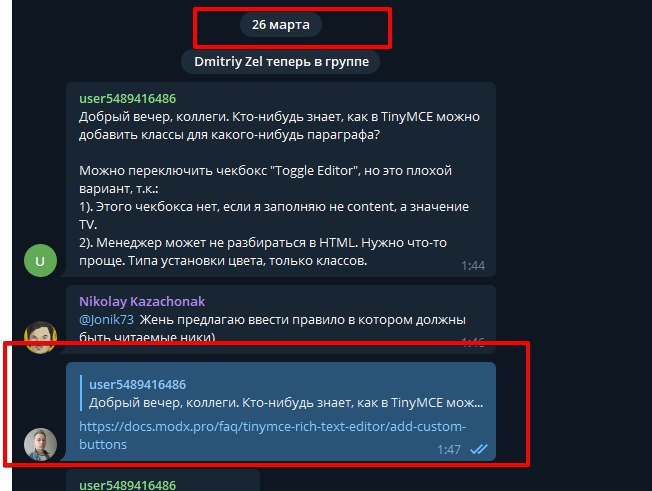
Task: Click the 1:44 timestamp on the first message
Action: 473,265
